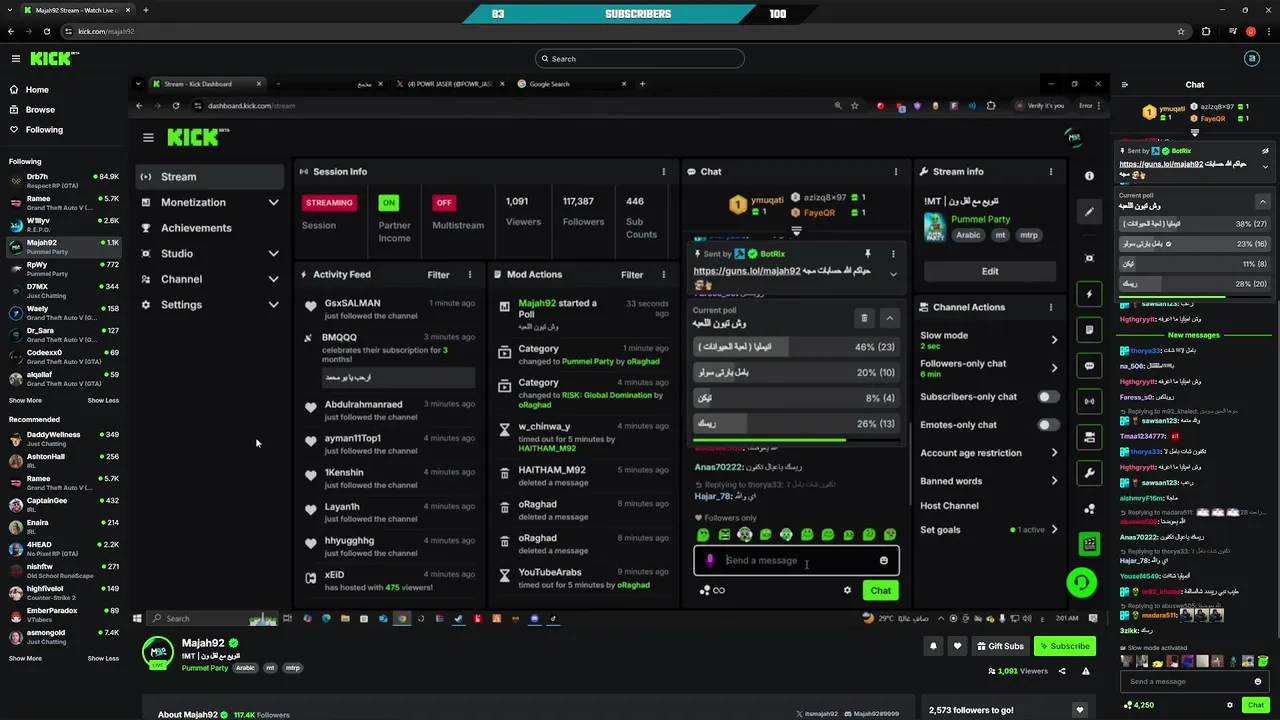Viewport: 1280px width, 720px height.
Task: Select the green clapperboard clips icon
Action: [x=1089, y=544]
